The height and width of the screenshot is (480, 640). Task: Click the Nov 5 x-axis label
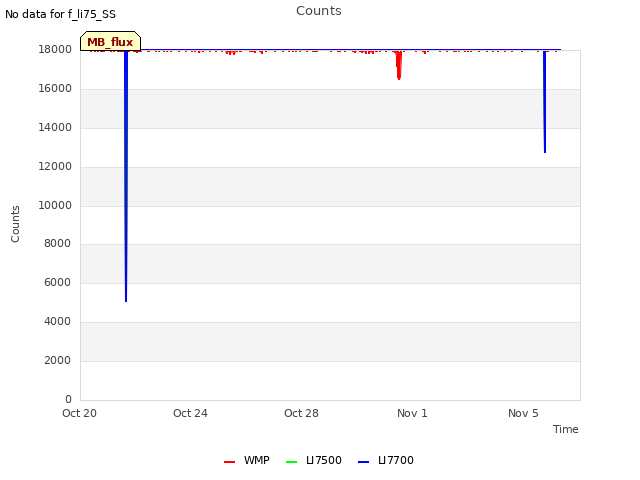click(523, 413)
